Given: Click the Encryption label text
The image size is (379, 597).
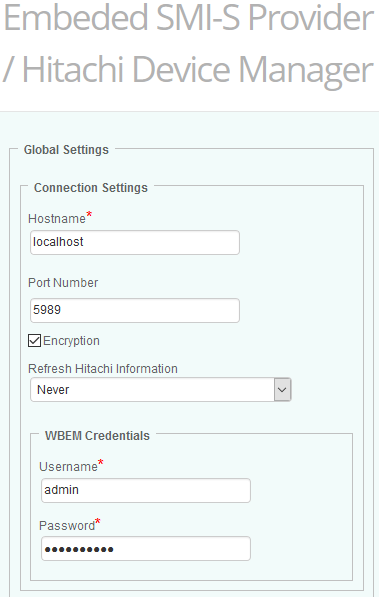Looking at the screenshot, I should 71,341.
